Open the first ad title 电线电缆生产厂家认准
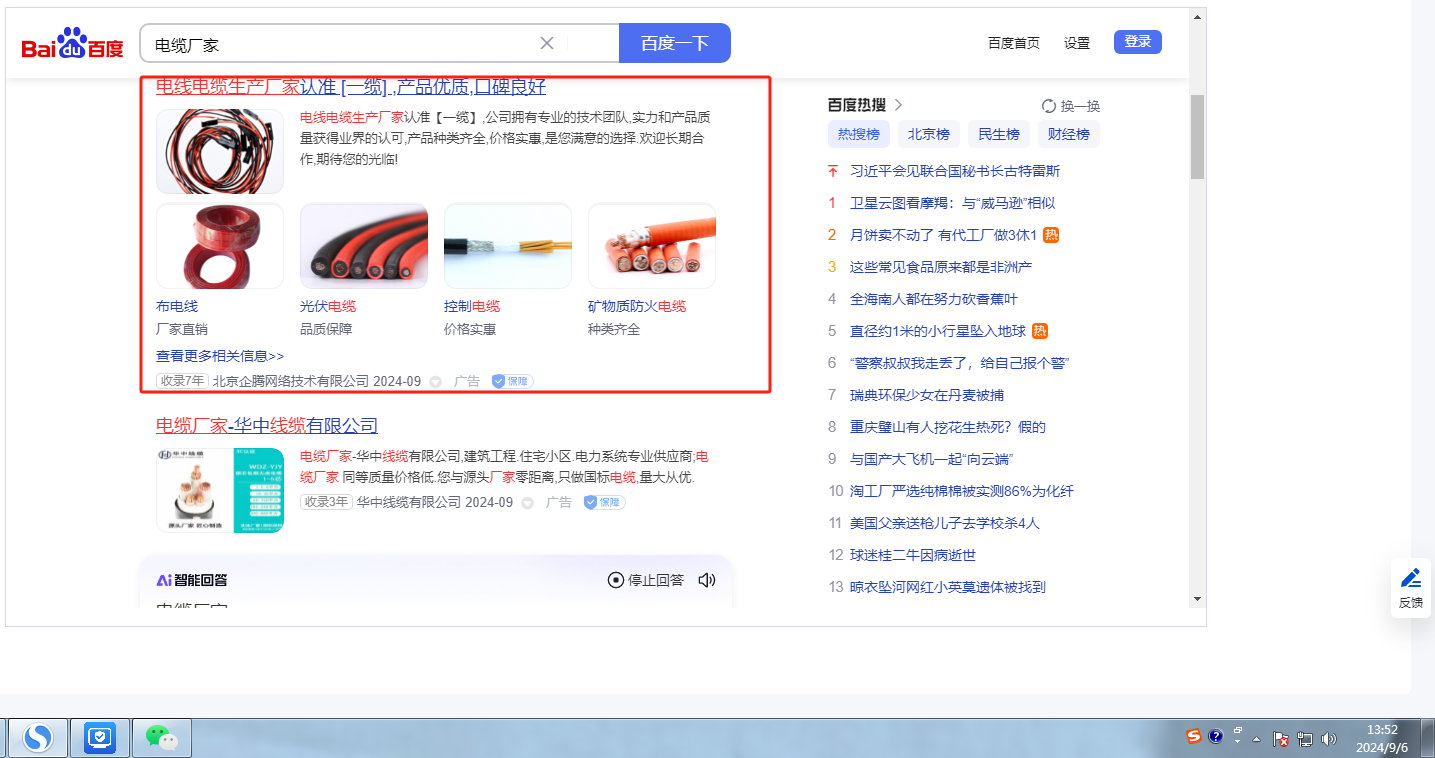The width and height of the screenshot is (1435, 758). 351,87
